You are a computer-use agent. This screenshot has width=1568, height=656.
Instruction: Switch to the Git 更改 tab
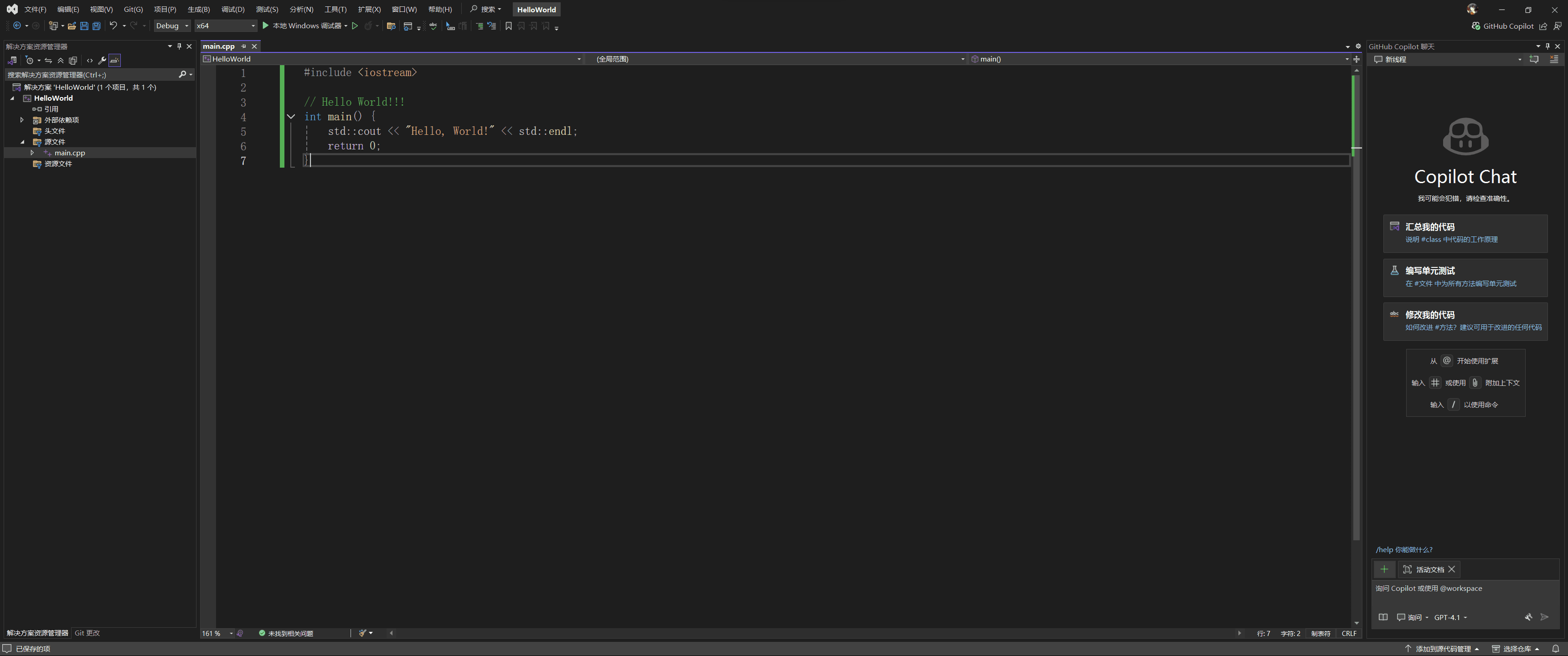(87, 633)
